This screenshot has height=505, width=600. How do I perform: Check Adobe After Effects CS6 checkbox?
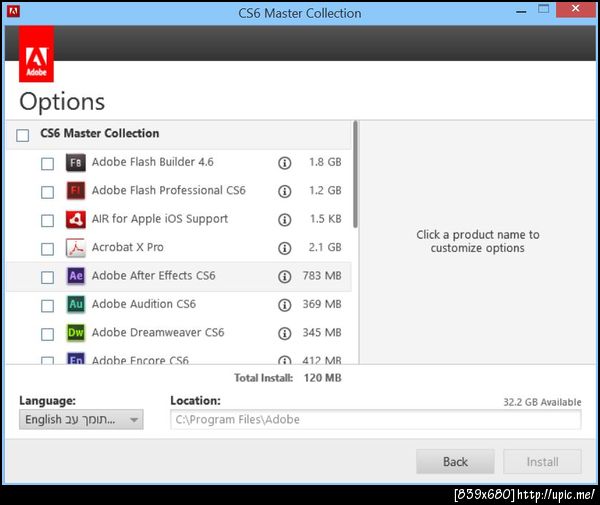tap(47, 277)
